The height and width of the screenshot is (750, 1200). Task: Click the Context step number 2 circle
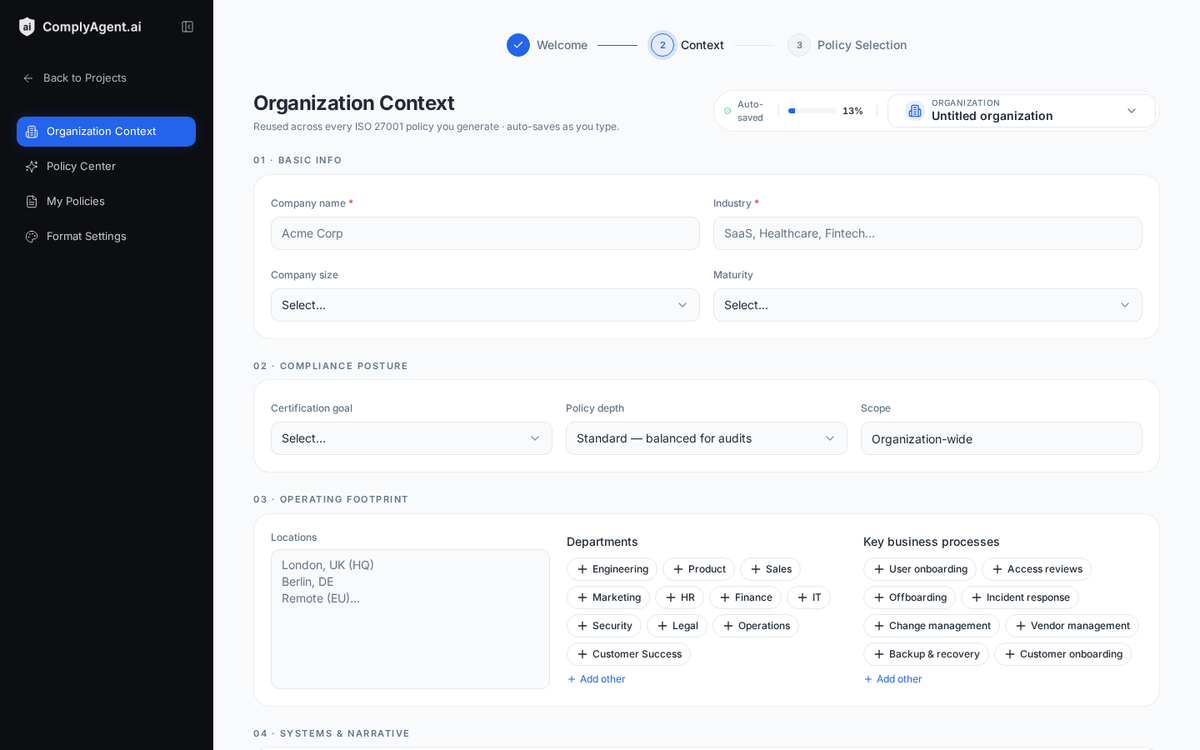click(662, 45)
